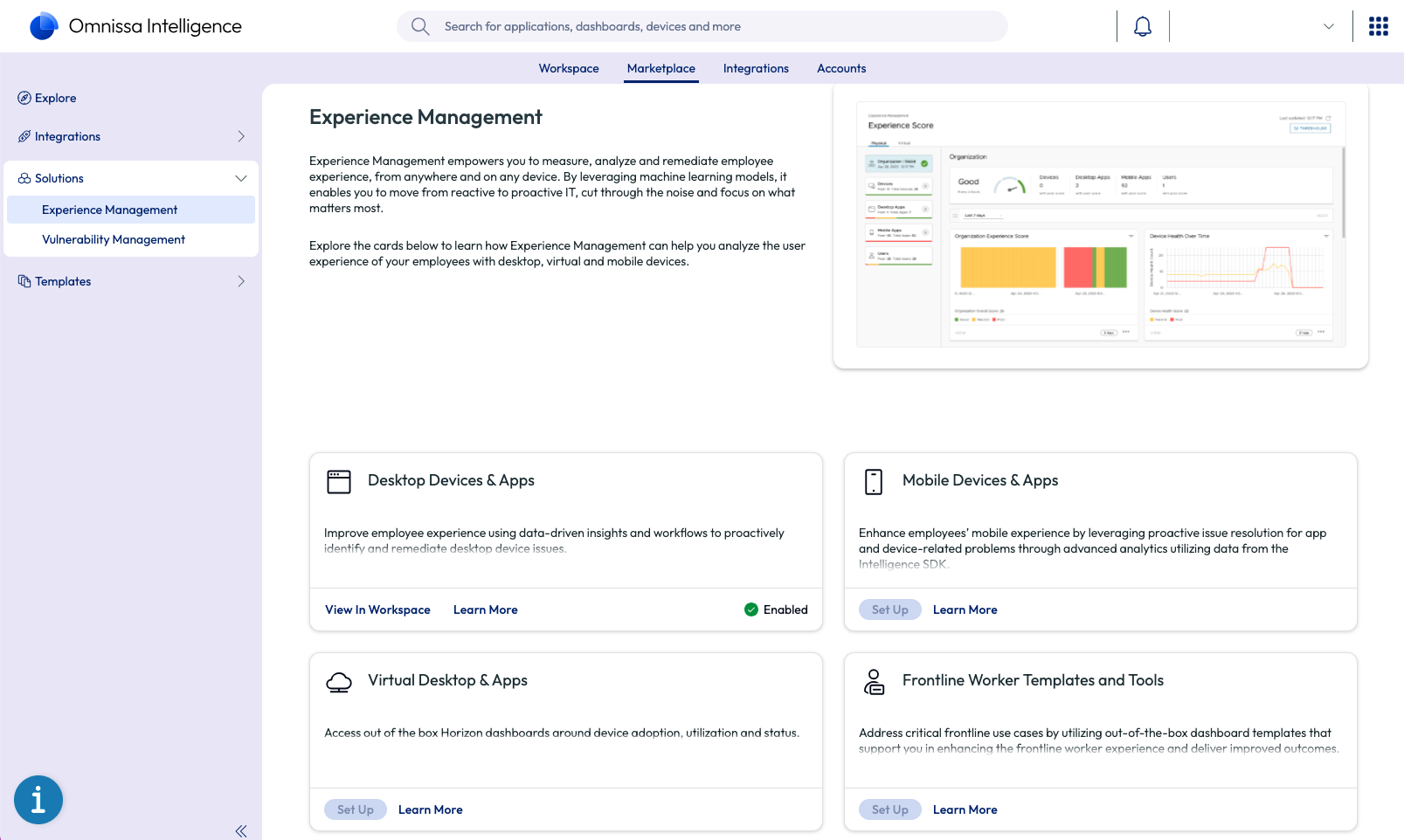Click the Desktop Devices & Apps window icon
Image resolution: width=1404 pixels, height=840 pixels.
point(339,482)
